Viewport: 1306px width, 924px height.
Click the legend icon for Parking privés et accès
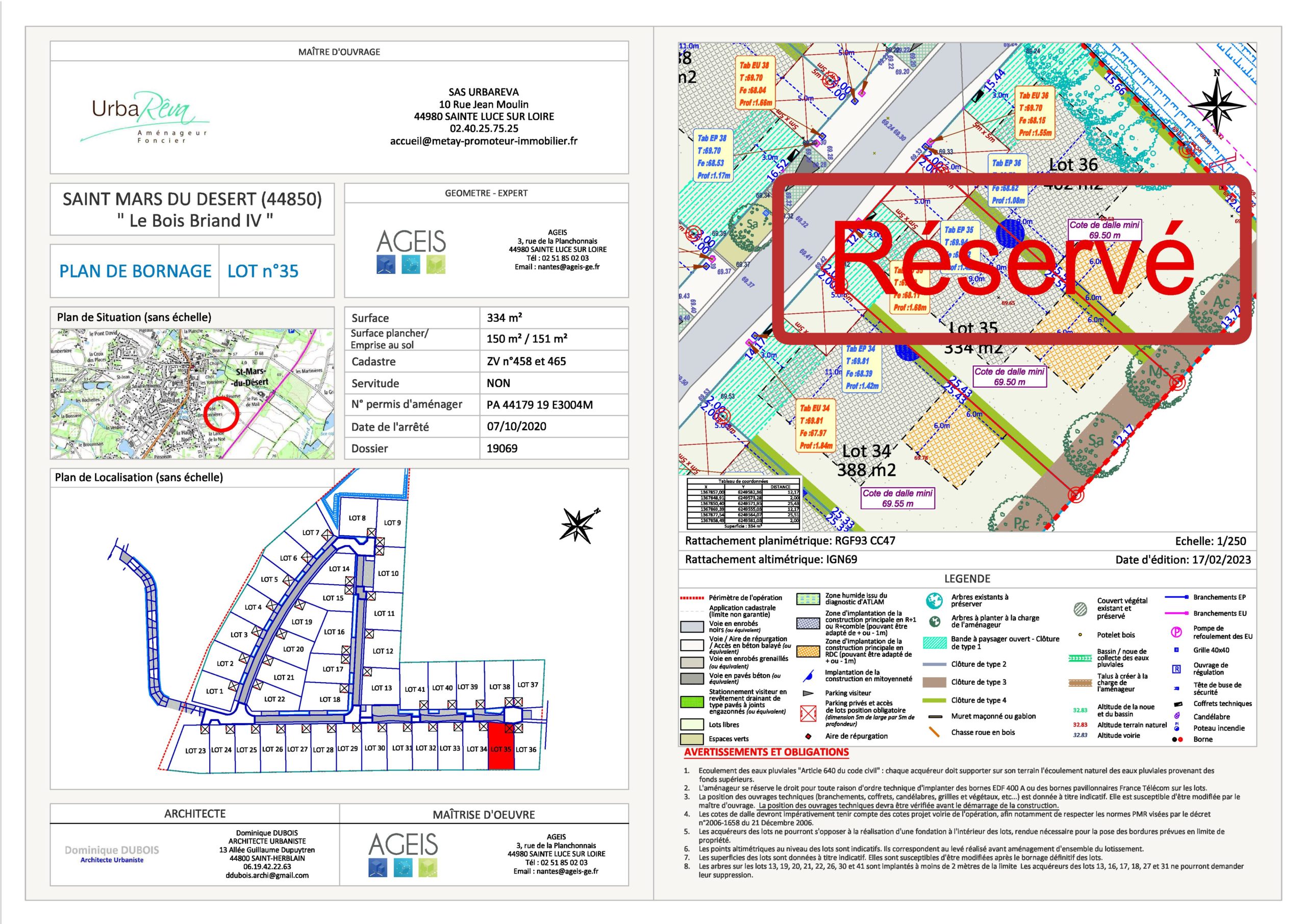coord(808,714)
